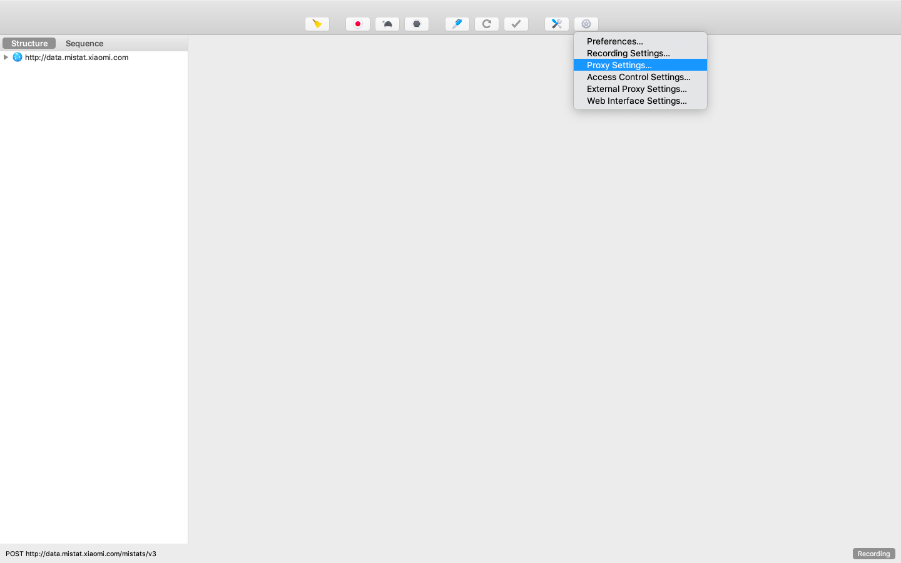Toggle recording with the red dot button
Image resolution: width=901 pixels, height=563 pixels.
357,24
